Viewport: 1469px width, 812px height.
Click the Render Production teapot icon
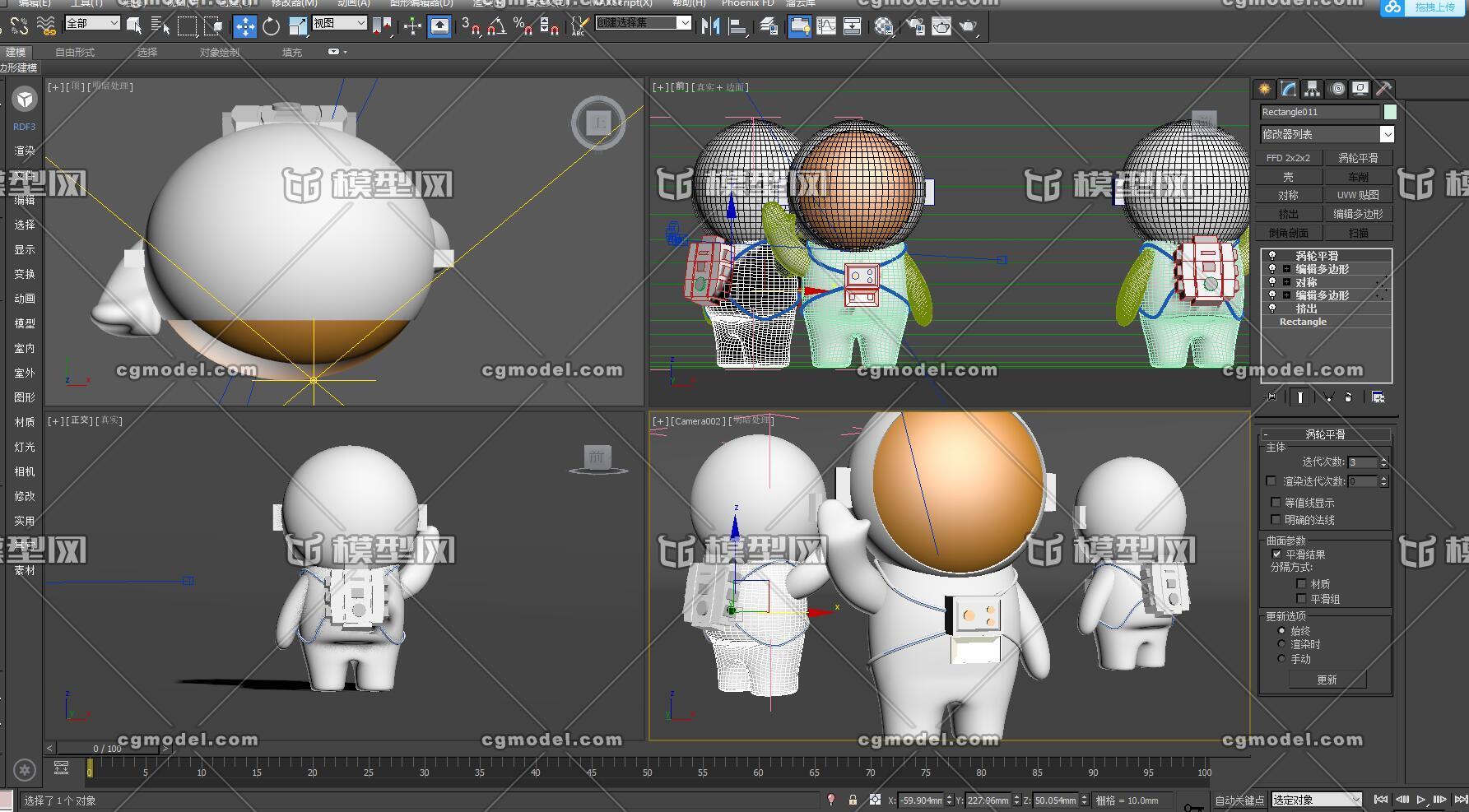[969, 26]
